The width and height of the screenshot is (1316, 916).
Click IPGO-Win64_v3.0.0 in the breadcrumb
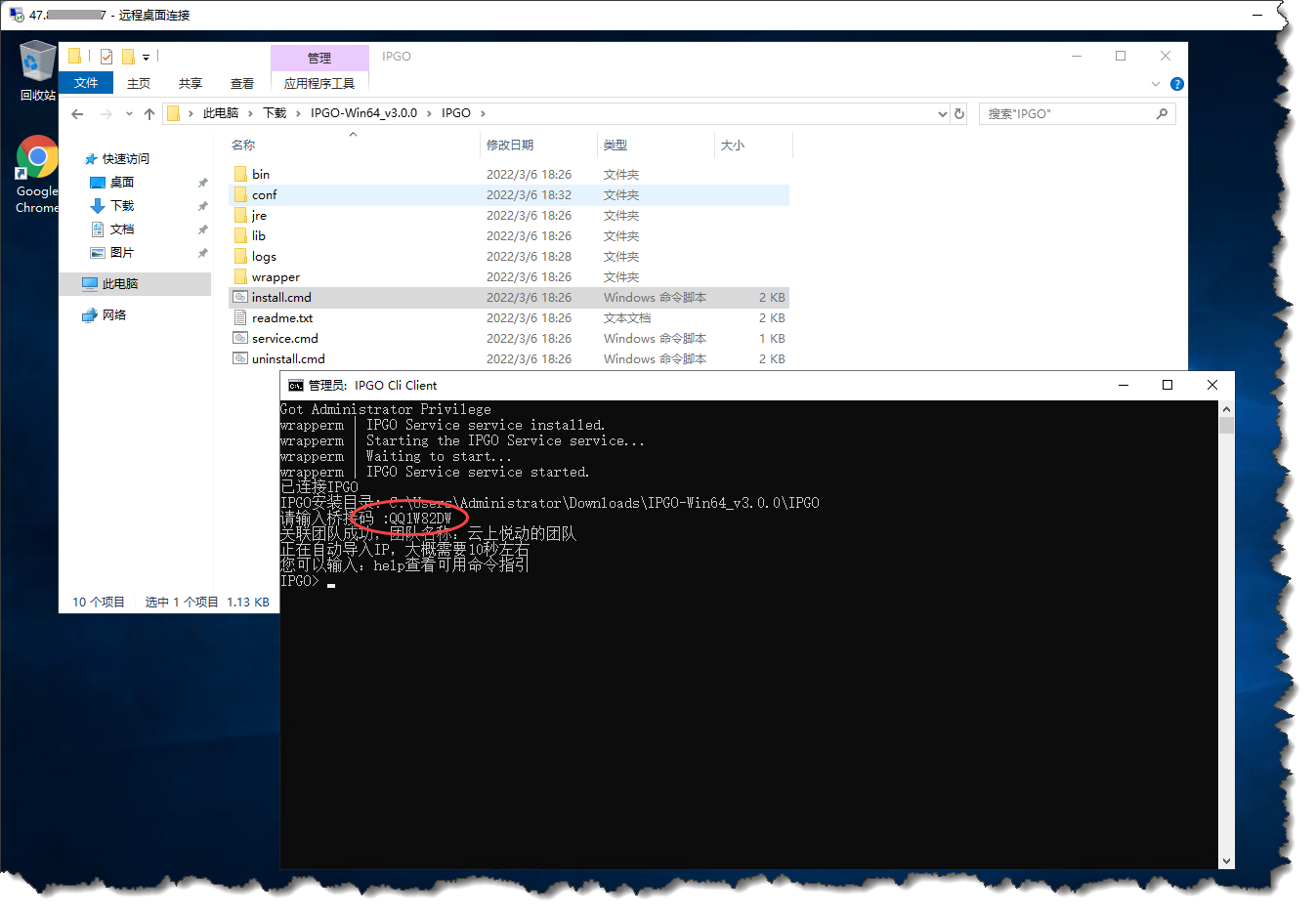[x=363, y=113]
